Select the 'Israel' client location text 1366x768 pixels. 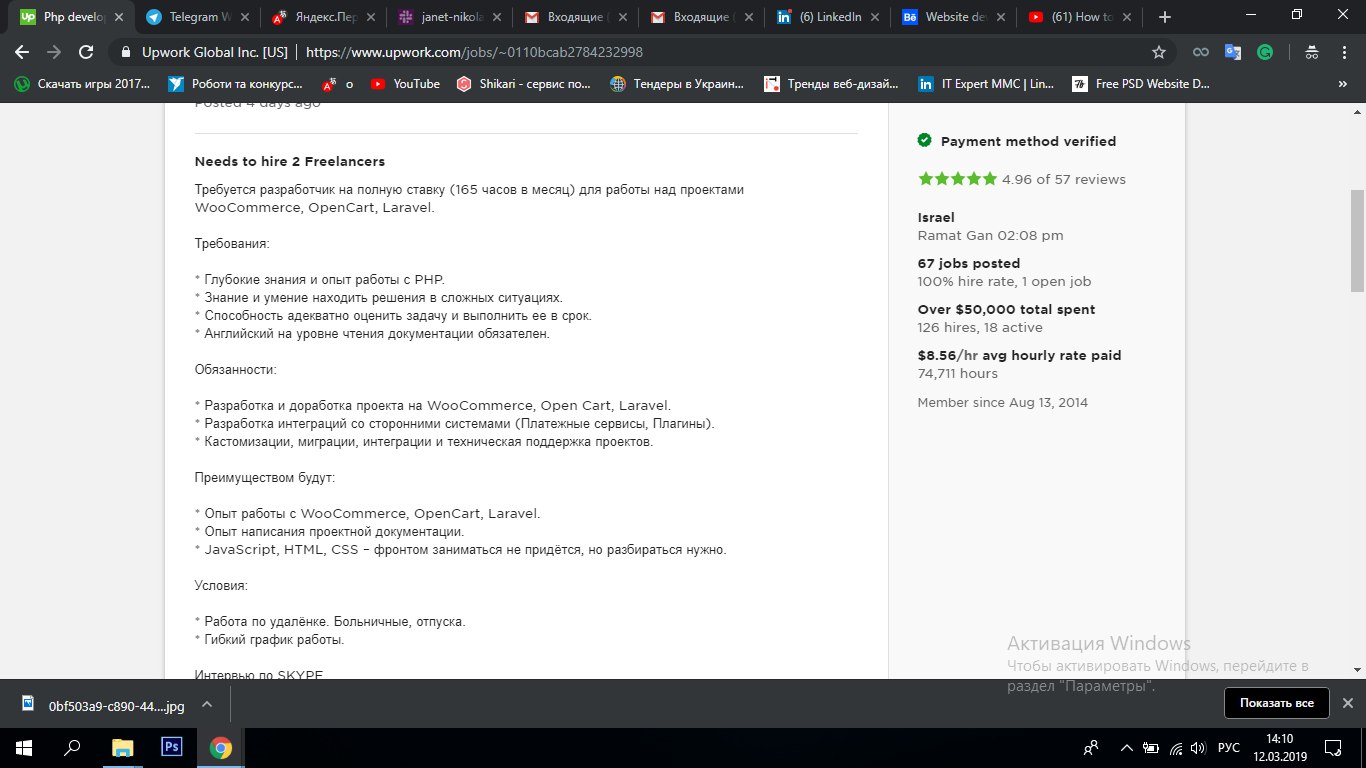pyautogui.click(x=936, y=218)
